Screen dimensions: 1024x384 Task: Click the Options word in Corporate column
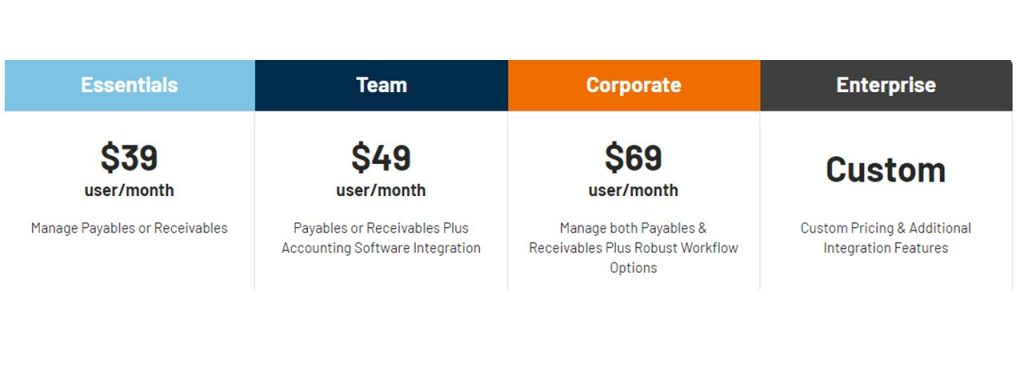633,268
